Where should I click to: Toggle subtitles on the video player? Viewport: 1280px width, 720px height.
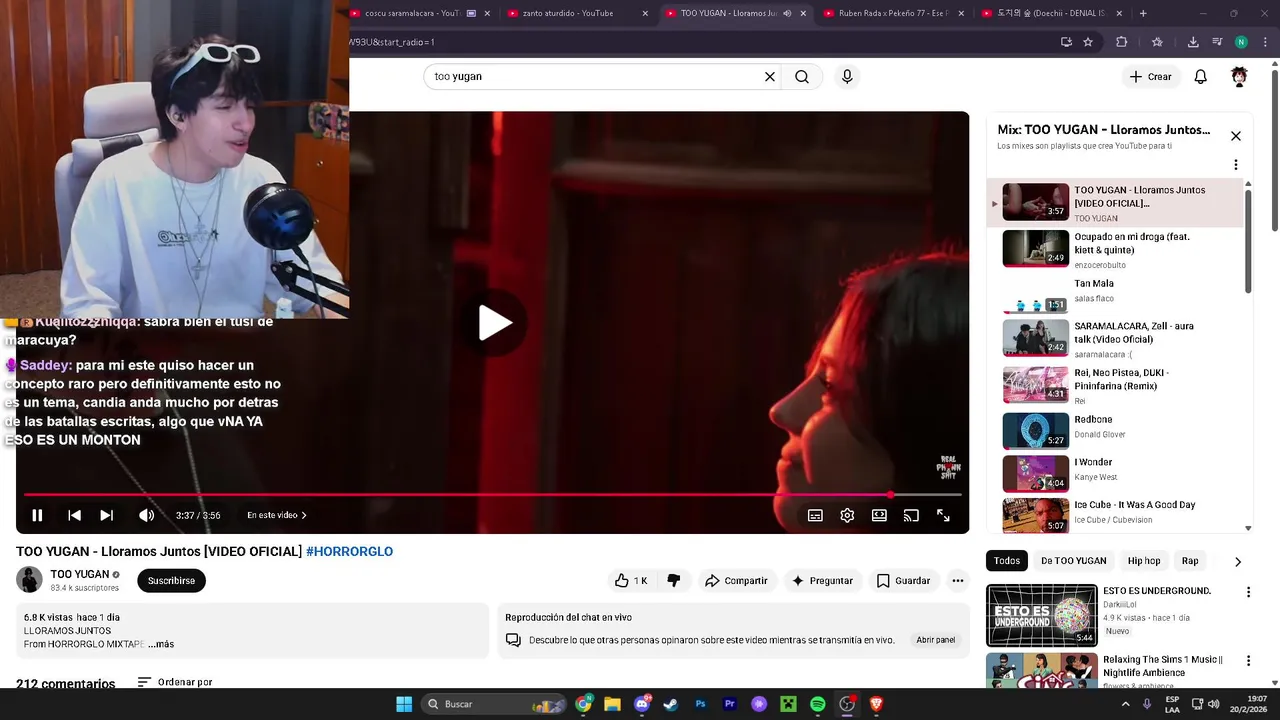[815, 515]
